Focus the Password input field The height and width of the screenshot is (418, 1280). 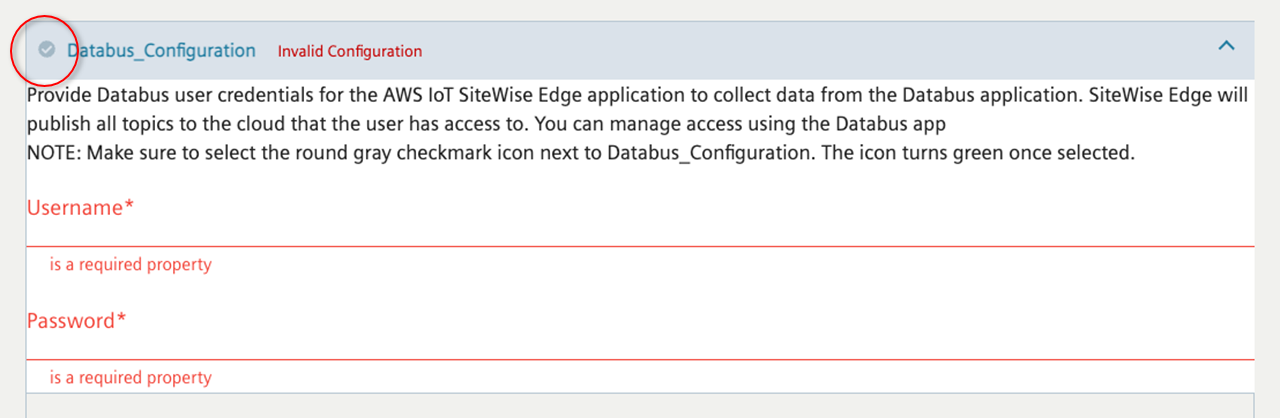pyautogui.click(x=640, y=346)
